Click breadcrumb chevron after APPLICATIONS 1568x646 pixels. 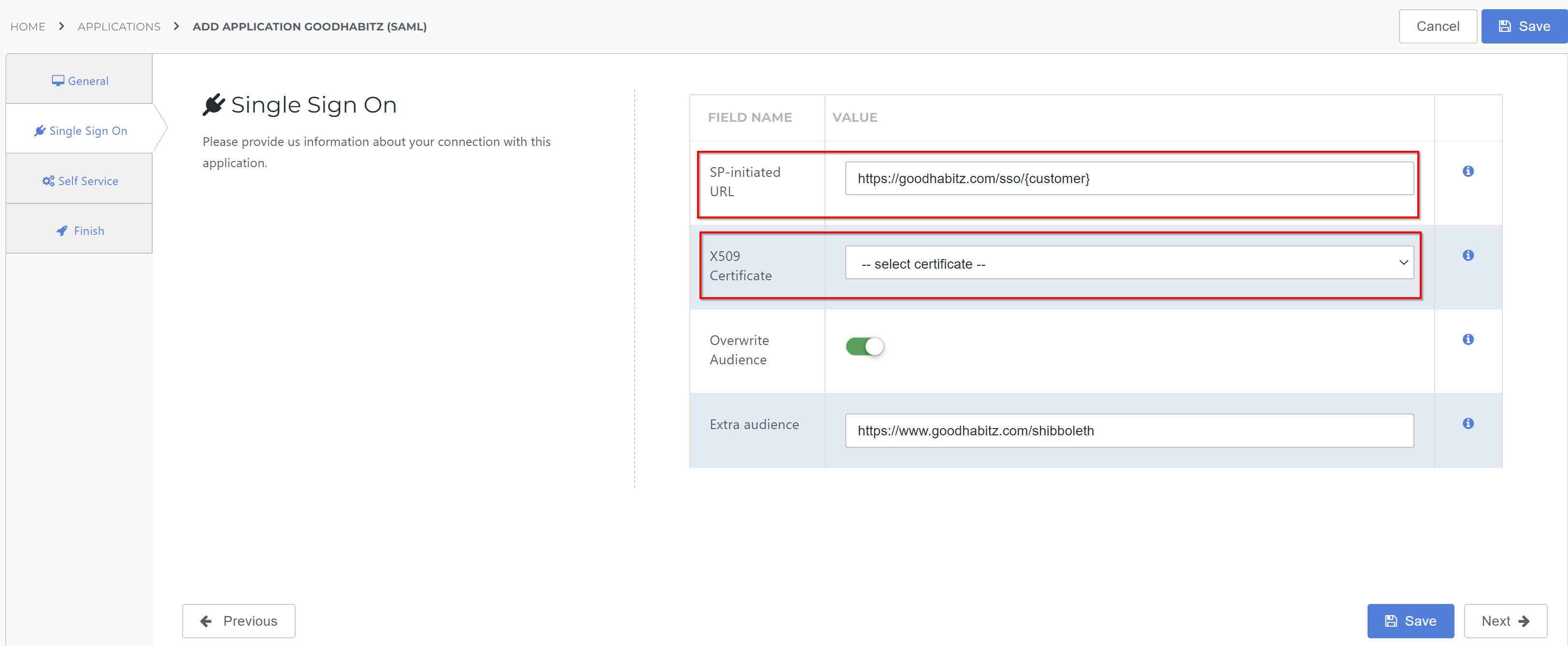tap(176, 26)
